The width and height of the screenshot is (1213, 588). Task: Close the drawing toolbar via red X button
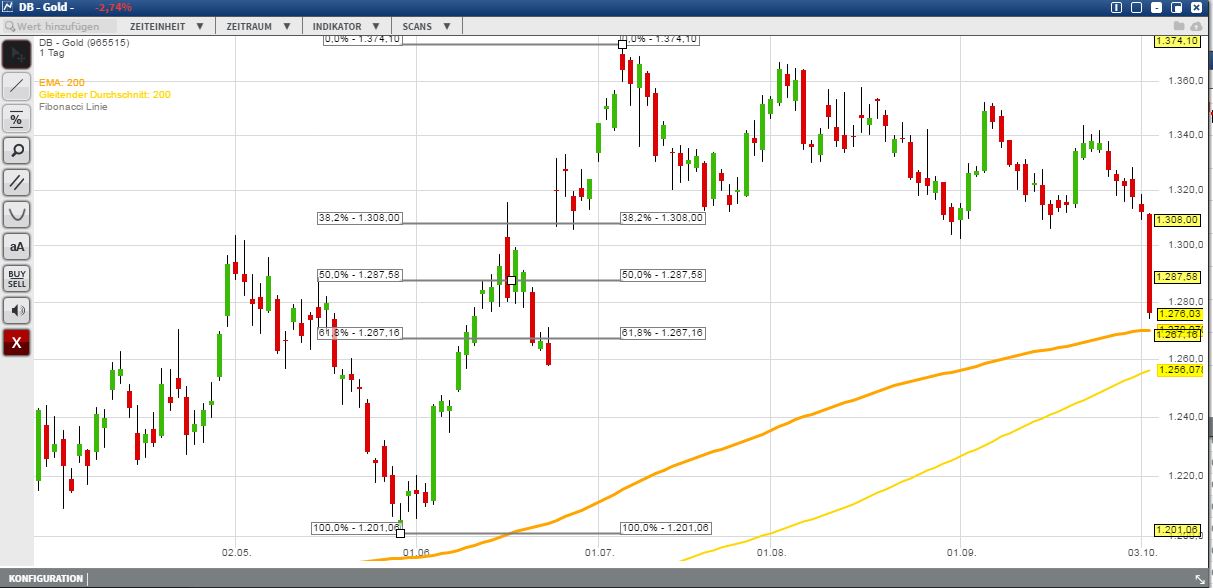click(14, 342)
